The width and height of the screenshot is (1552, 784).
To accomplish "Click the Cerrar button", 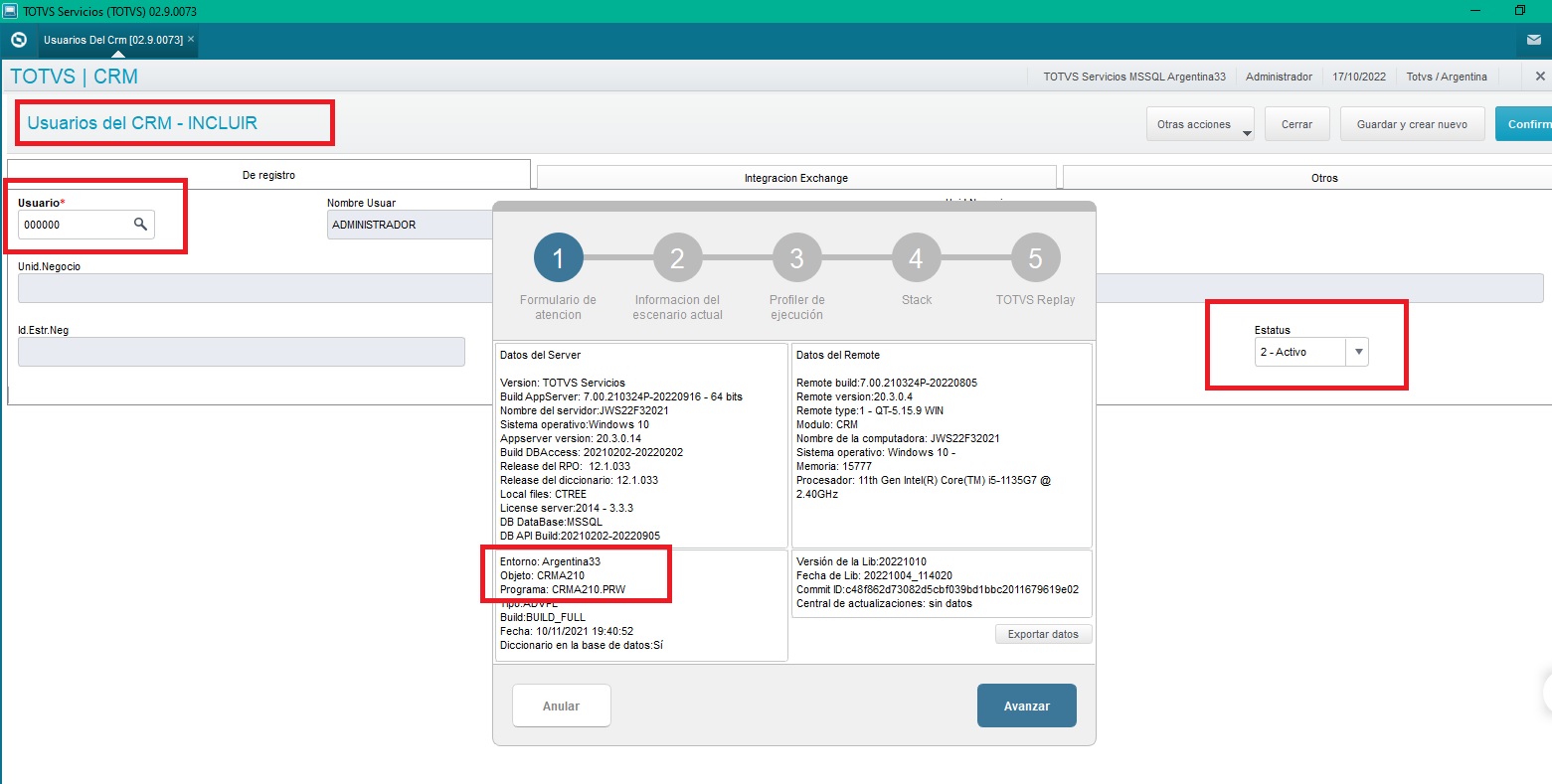I will coord(1296,125).
